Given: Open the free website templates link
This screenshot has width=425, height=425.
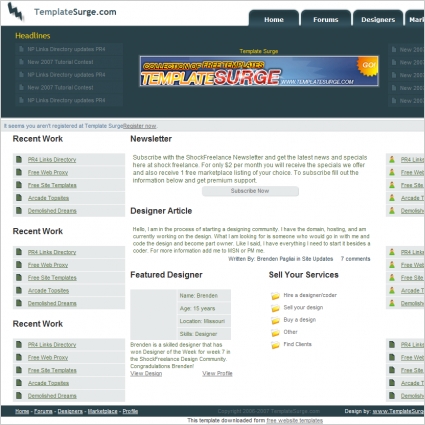Looking at the screenshot, I should tap(295, 421).
